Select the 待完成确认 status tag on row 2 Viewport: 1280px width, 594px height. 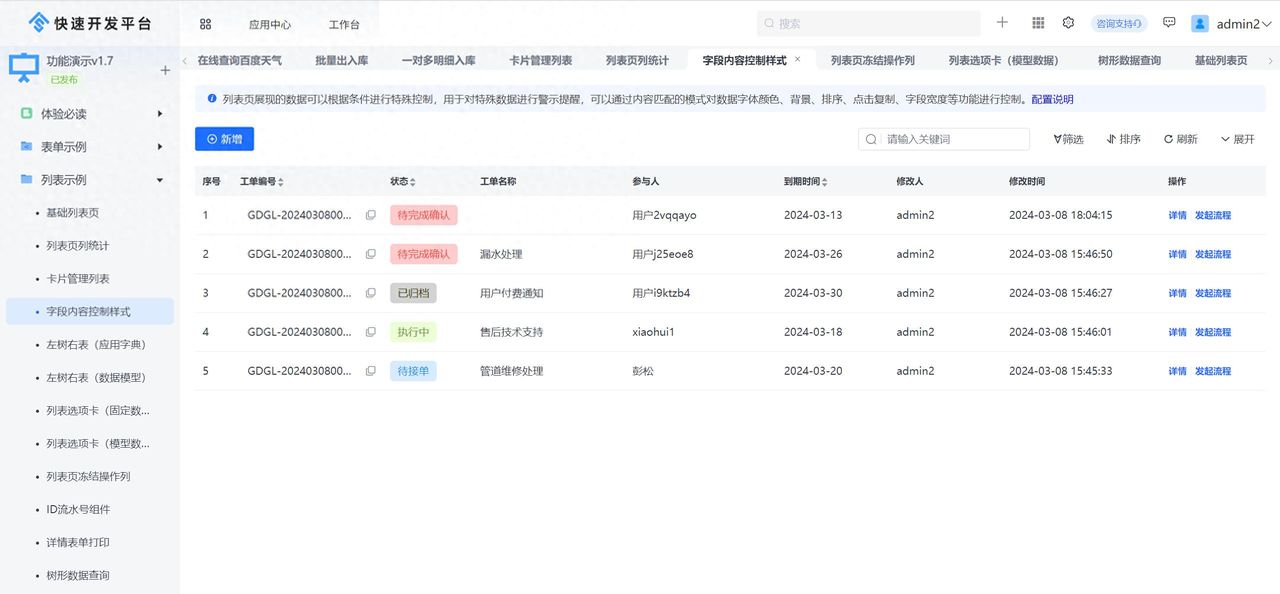[x=424, y=253]
